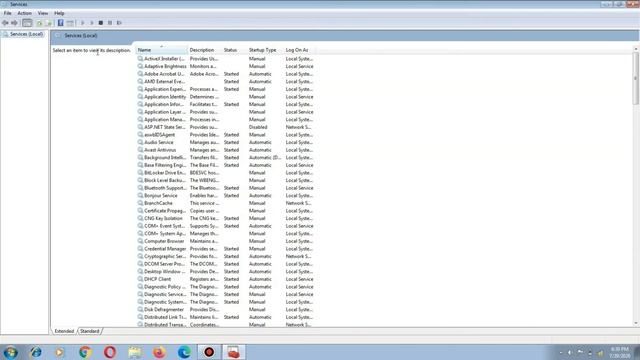This screenshot has width=640, height=360.
Task: Click the Show/Hide Action Pane toolbar icon
Action: pos(70,23)
